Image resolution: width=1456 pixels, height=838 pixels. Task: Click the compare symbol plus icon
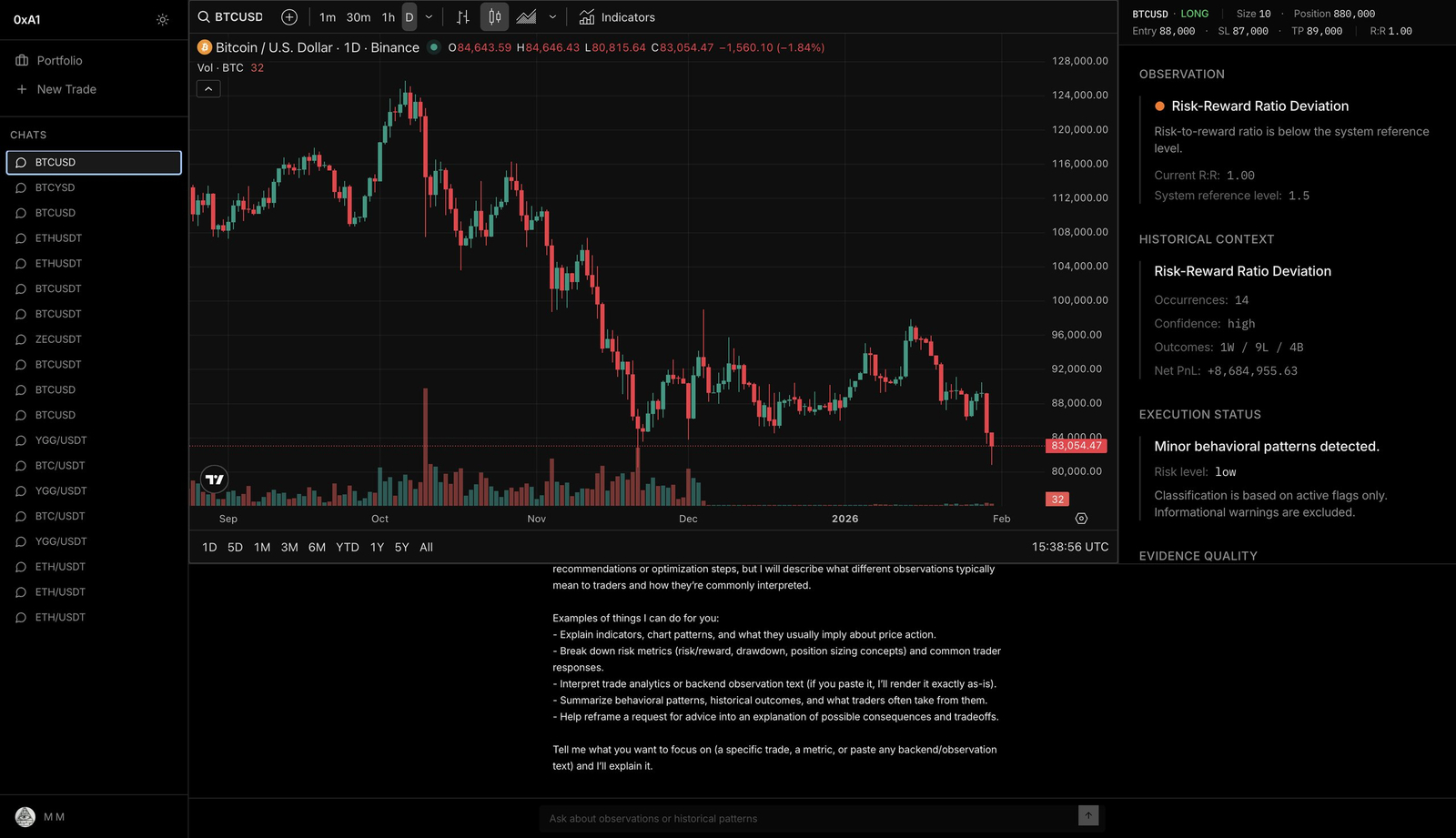point(289,17)
